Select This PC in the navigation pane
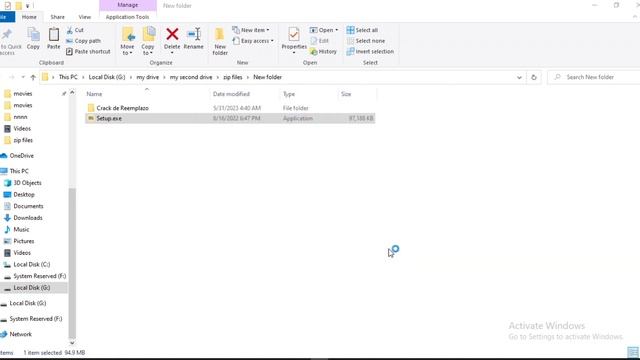Viewport: 640px width, 360px height. click(x=19, y=171)
